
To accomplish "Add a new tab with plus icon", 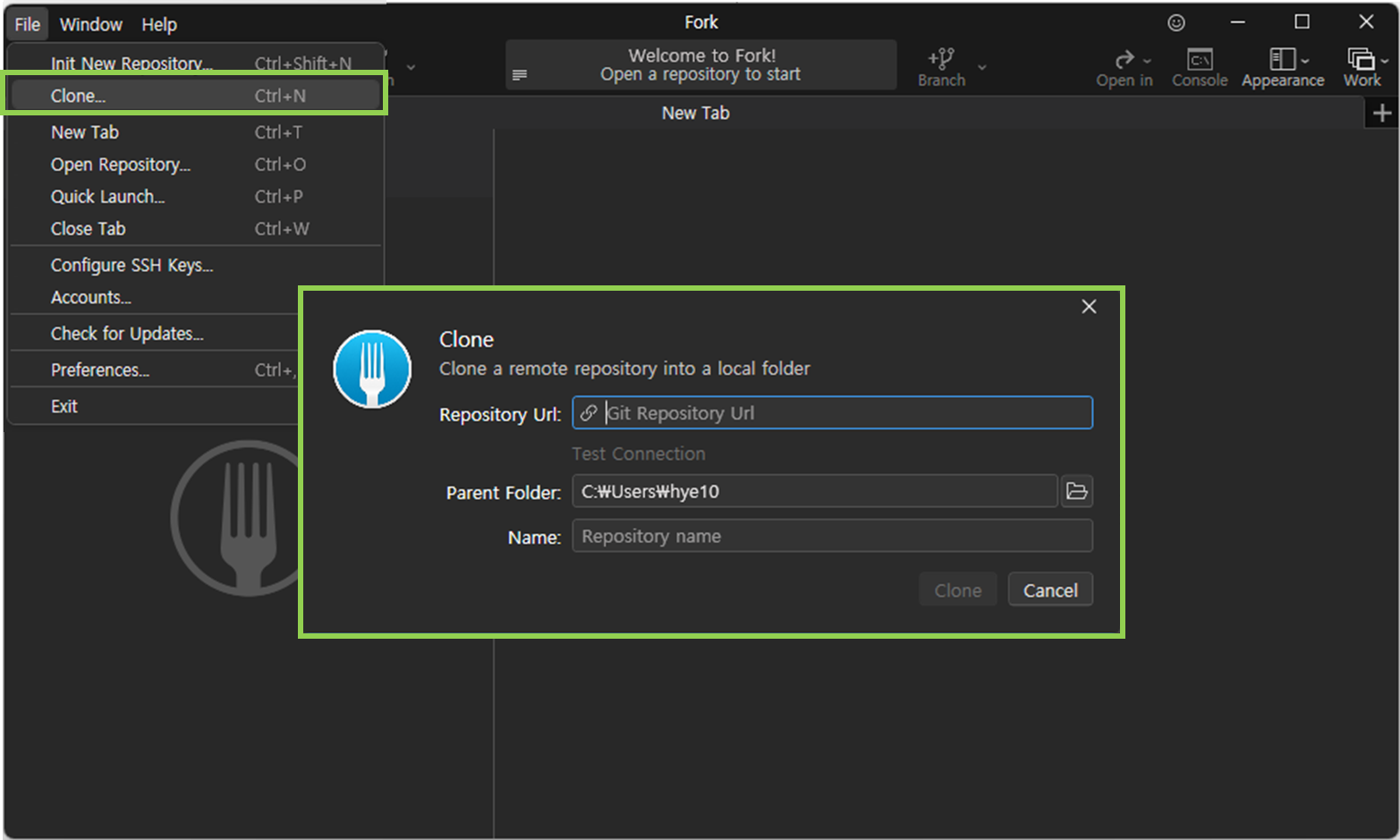I will 1382,114.
